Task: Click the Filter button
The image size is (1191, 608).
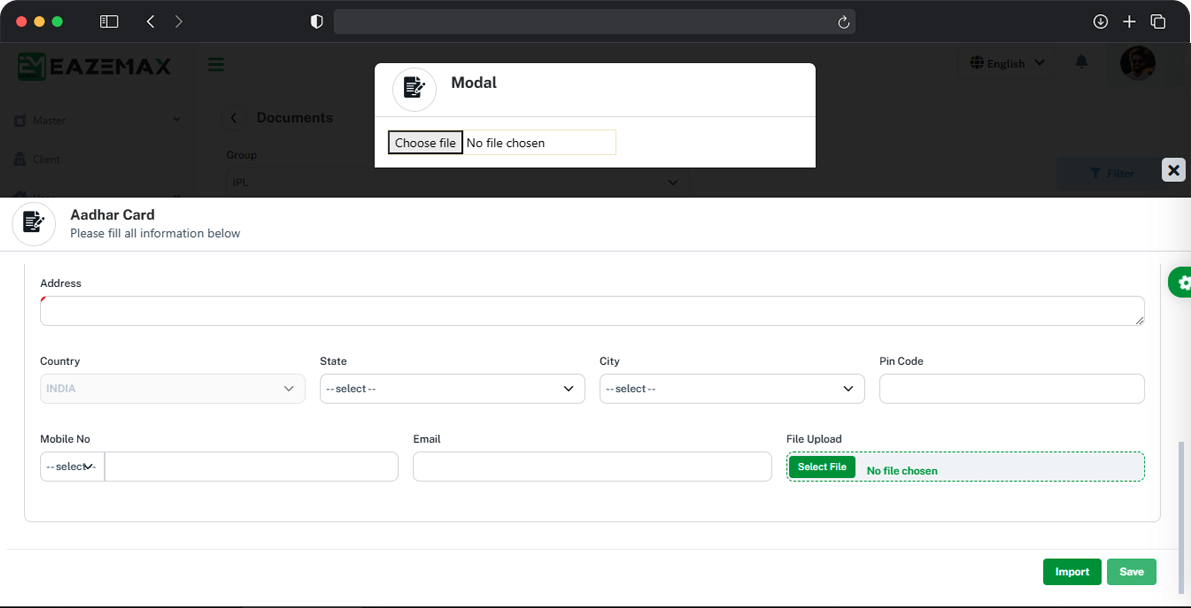Action: point(1111,173)
